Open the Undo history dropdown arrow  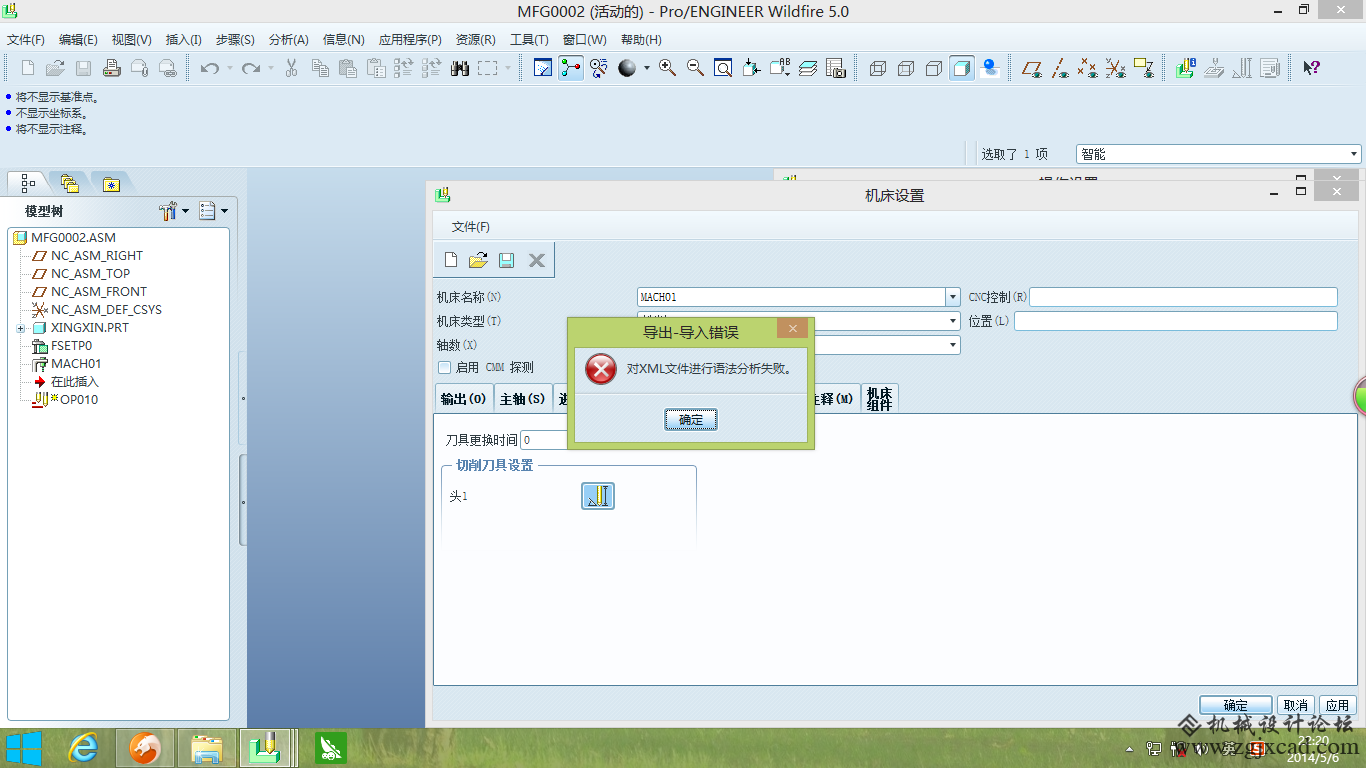coord(229,68)
